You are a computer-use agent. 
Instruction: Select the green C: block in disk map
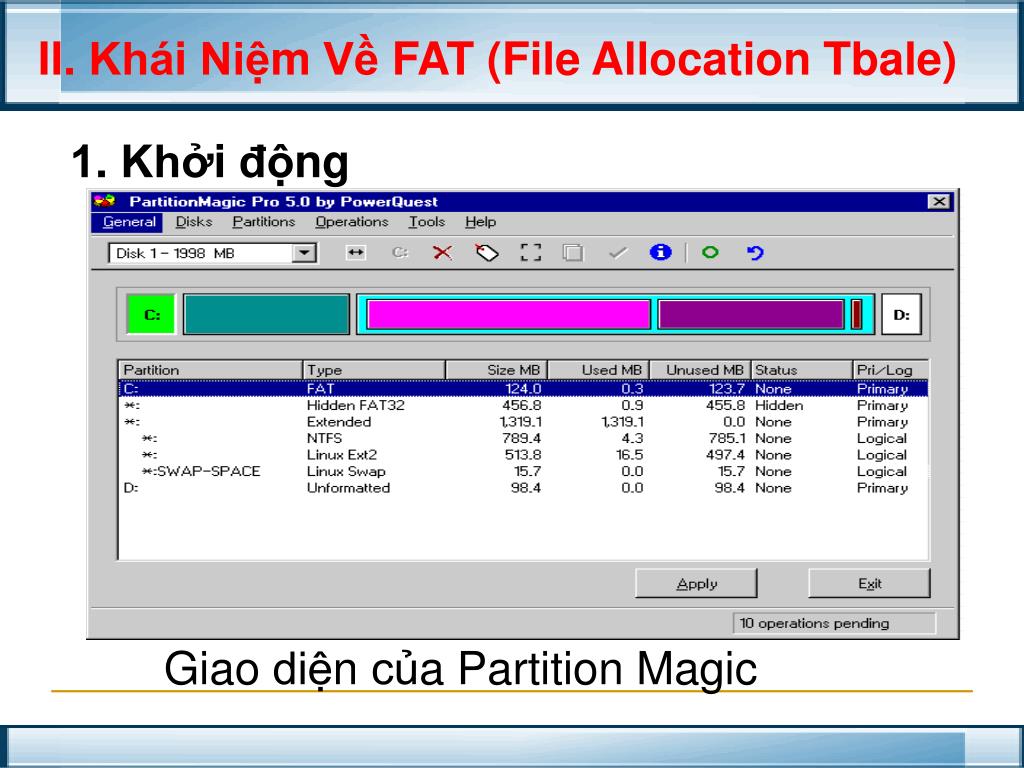pos(151,315)
